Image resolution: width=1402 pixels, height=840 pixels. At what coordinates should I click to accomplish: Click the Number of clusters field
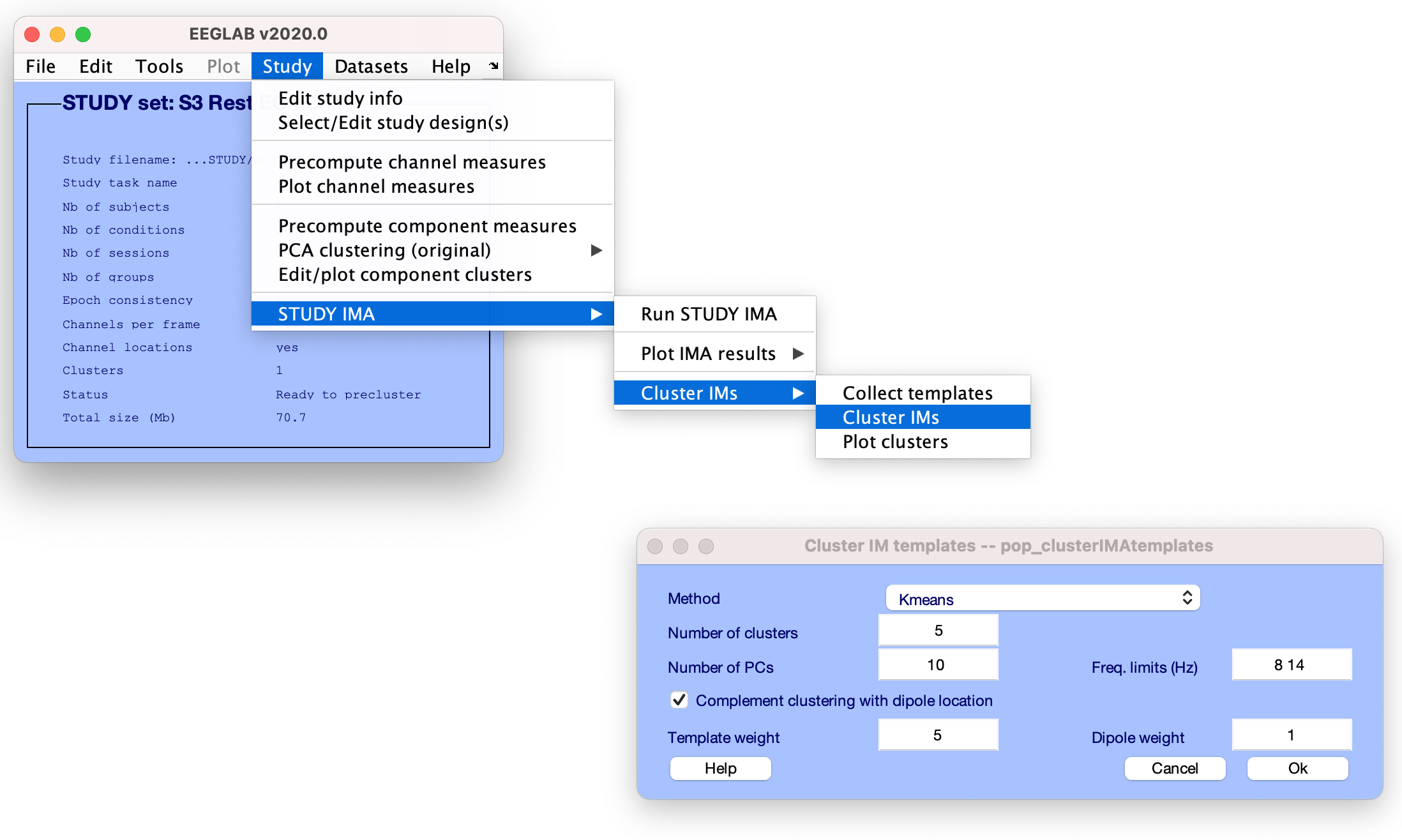click(x=938, y=631)
